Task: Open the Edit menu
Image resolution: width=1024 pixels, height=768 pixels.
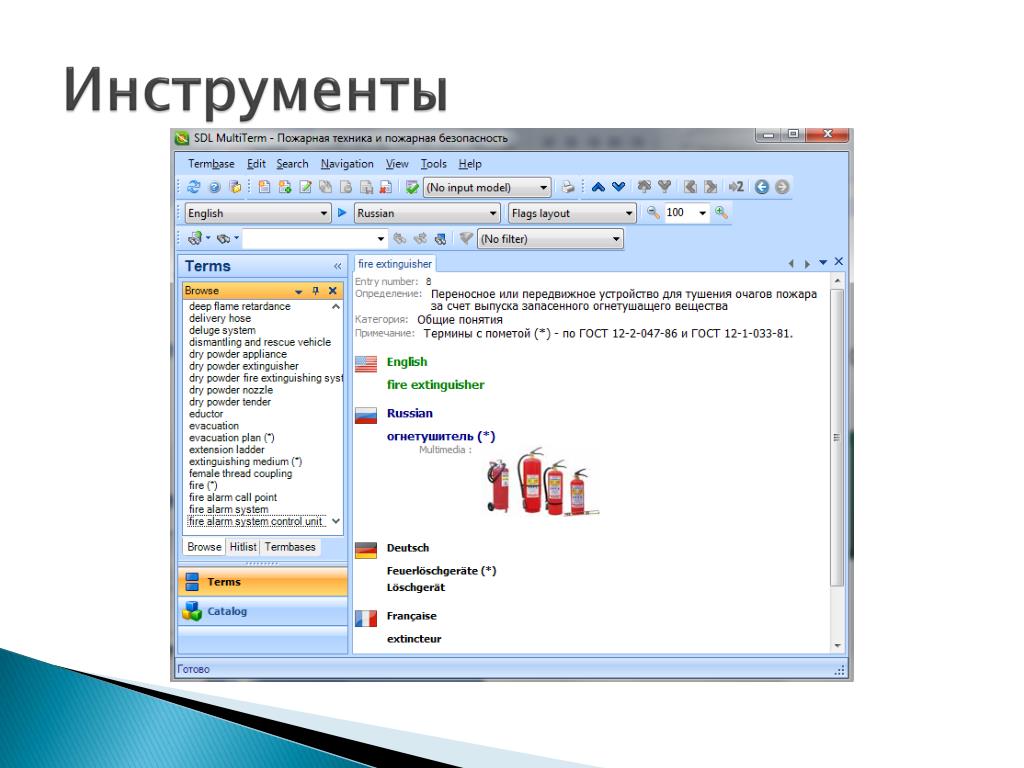Action: [x=256, y=163]
